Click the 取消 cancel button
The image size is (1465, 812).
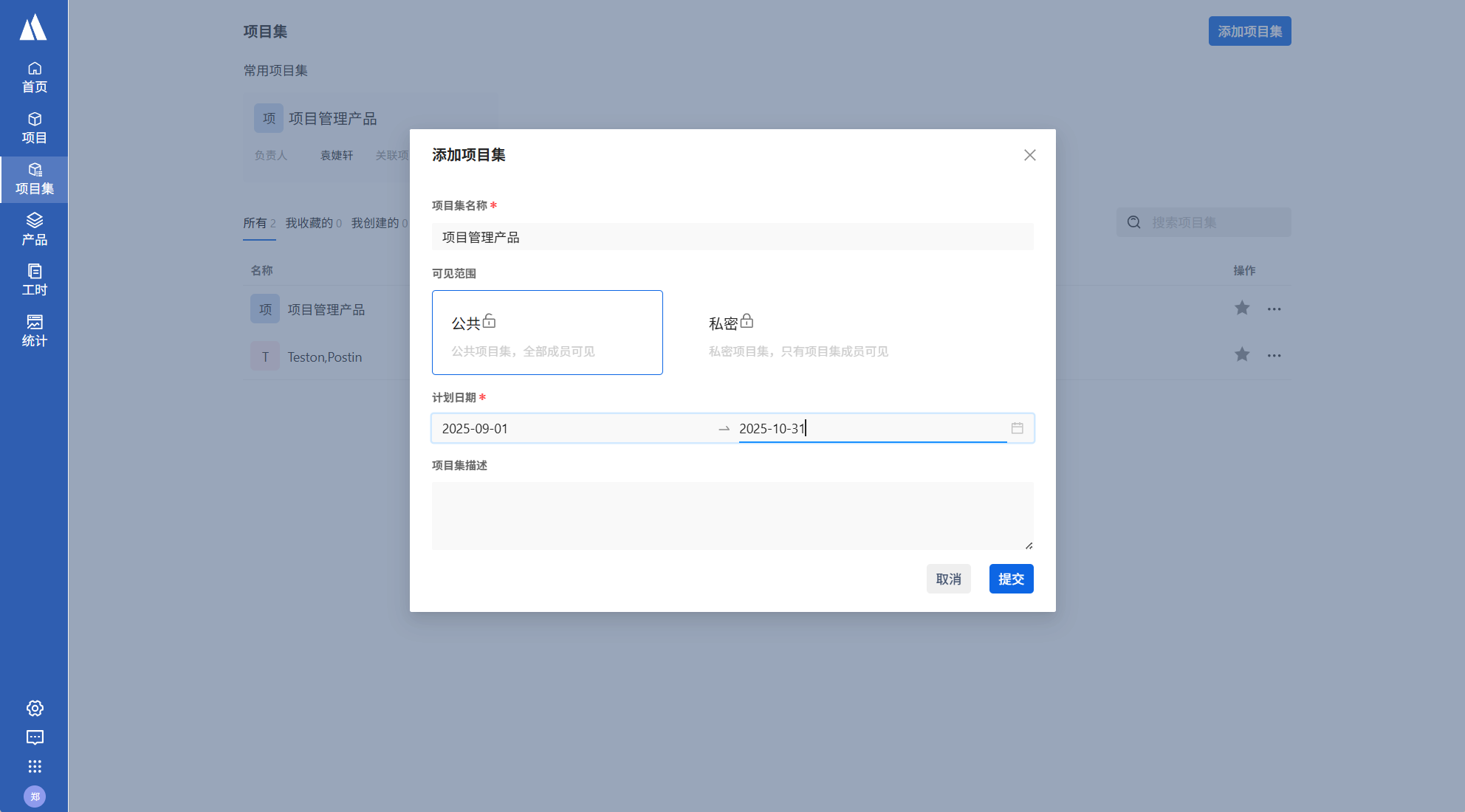(x=948, y=579)
